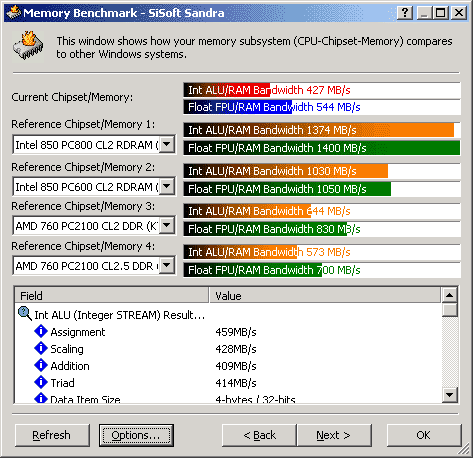This screenshot has width=473, height=458.
Task: Expand the AMD 760 PC2100 CL2 DDR dropdown
Action: point(167,226)
